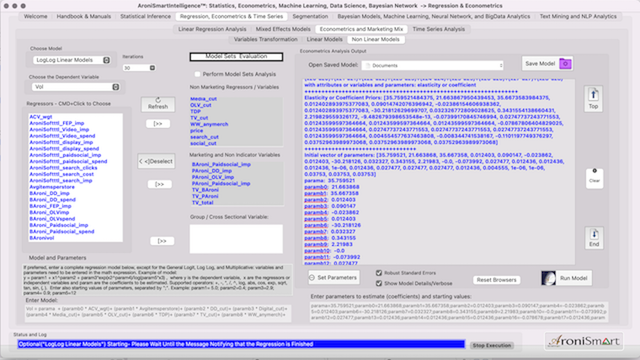This screenshot has height=360, width=640.
Task: Click the AroniSmart logo at bottom right
Action: pos(584,341)
